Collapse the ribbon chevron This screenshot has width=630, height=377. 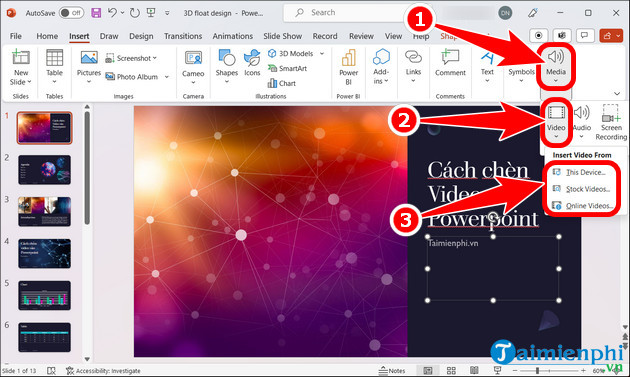tap(617, 93)
